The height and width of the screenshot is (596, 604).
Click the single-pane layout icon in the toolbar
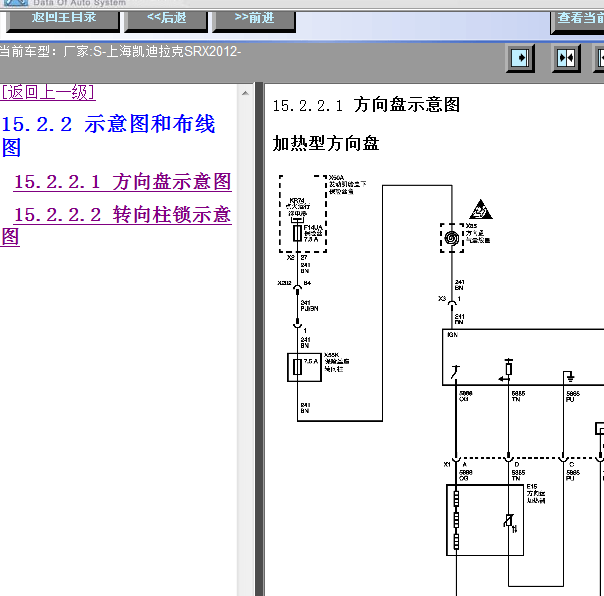(x=520, y=58)
